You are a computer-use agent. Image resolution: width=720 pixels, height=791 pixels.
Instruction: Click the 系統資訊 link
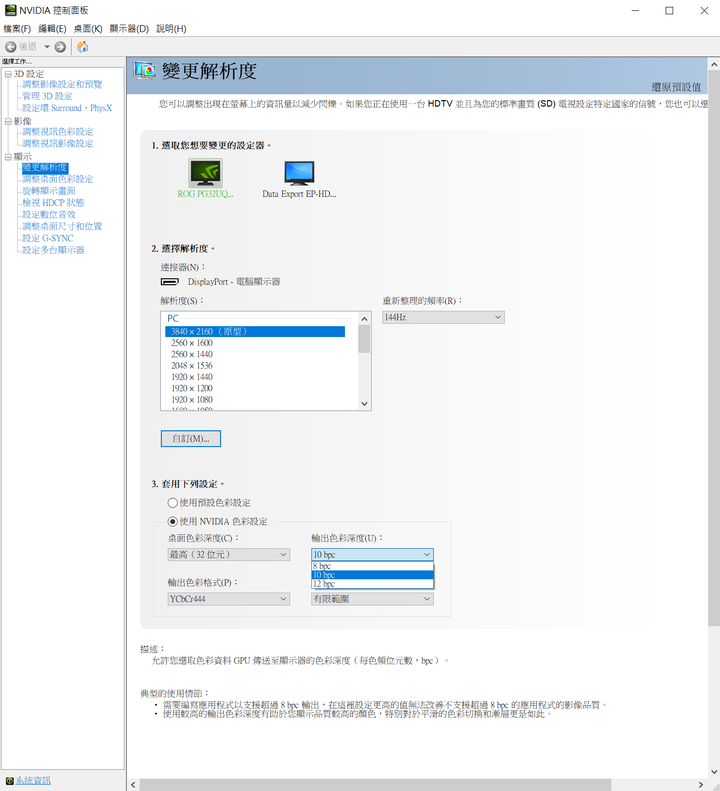pyautogui.click(x=33, y=780)
